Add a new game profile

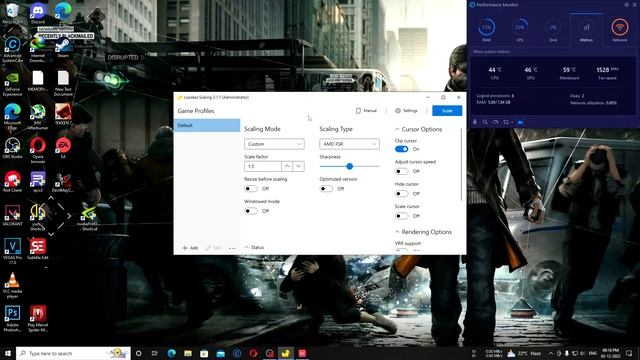click(190, 248)
